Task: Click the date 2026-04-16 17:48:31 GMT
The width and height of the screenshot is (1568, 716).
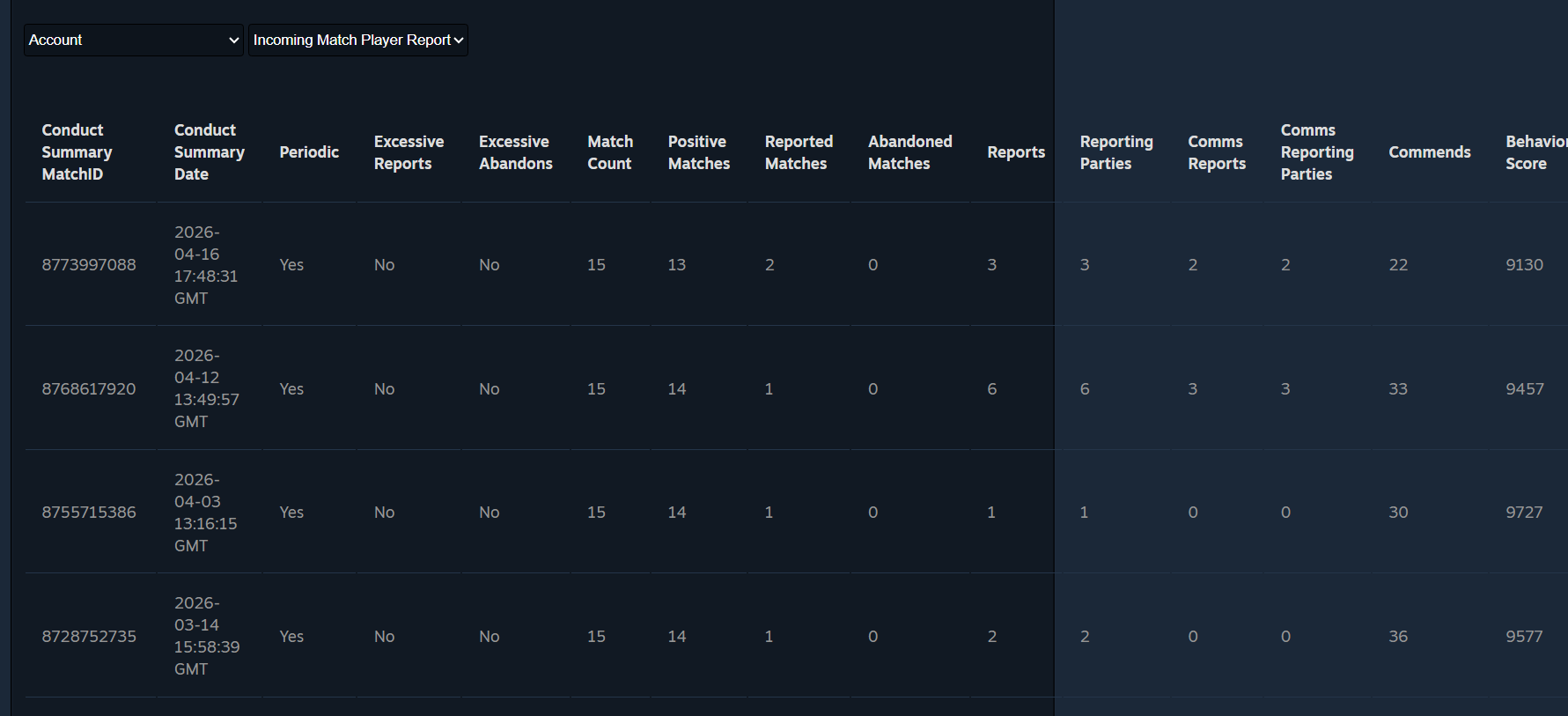Action: 206,265
